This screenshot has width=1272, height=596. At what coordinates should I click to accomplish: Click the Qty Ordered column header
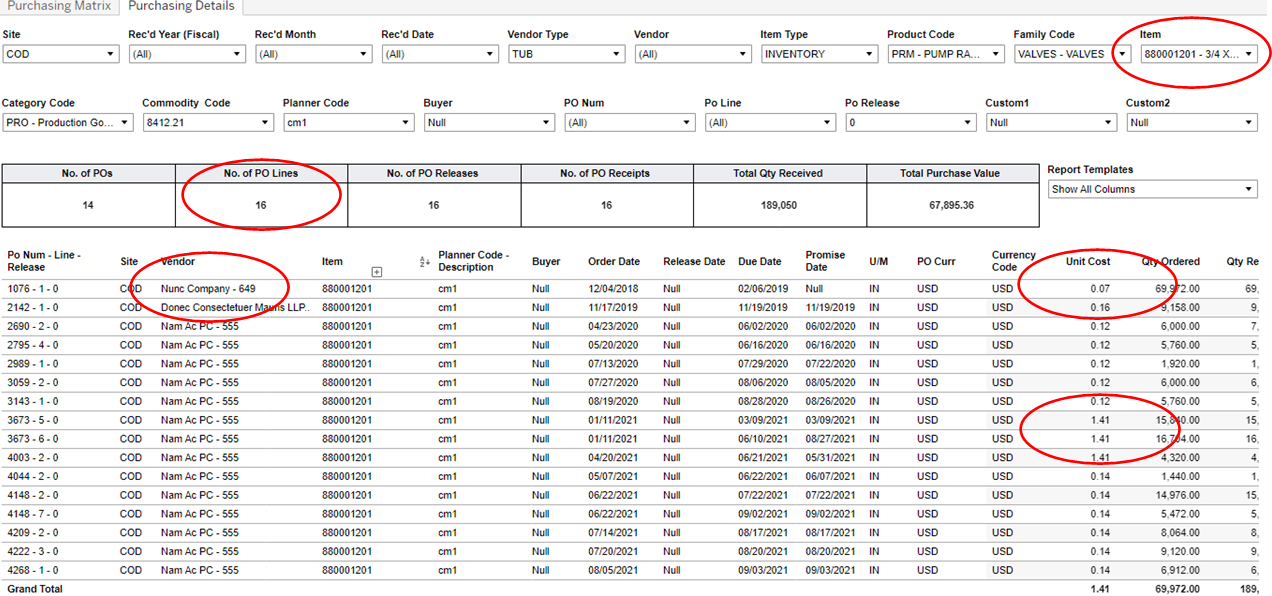click(1171, 262)
